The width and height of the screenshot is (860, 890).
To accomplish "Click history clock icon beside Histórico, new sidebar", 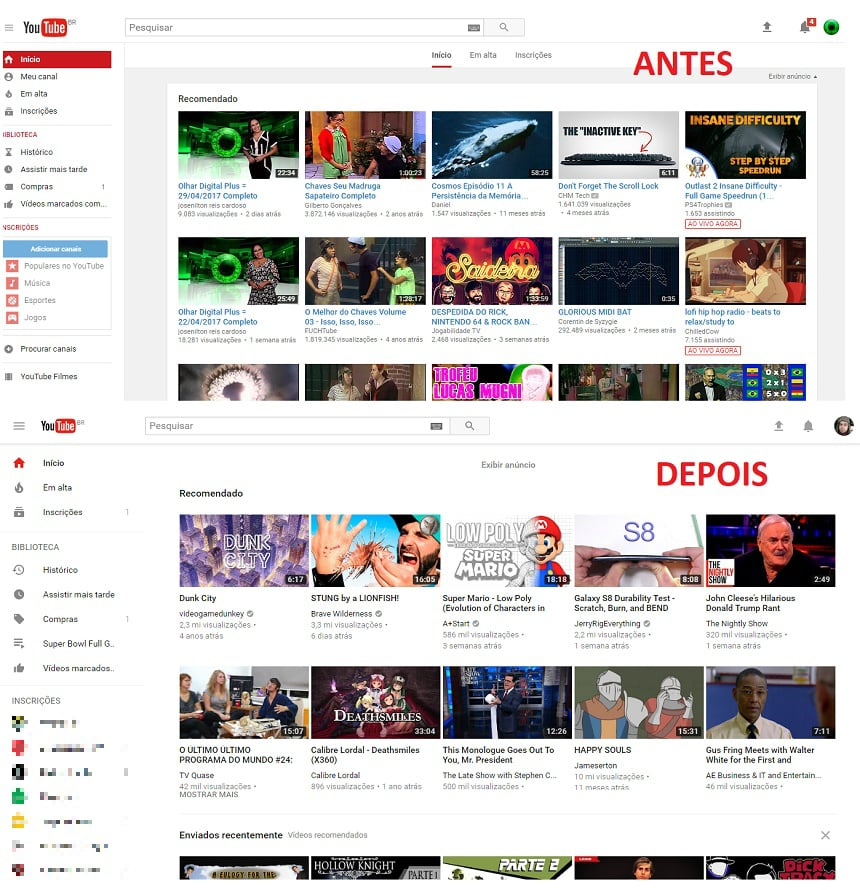I will click(x=19, y=570).
